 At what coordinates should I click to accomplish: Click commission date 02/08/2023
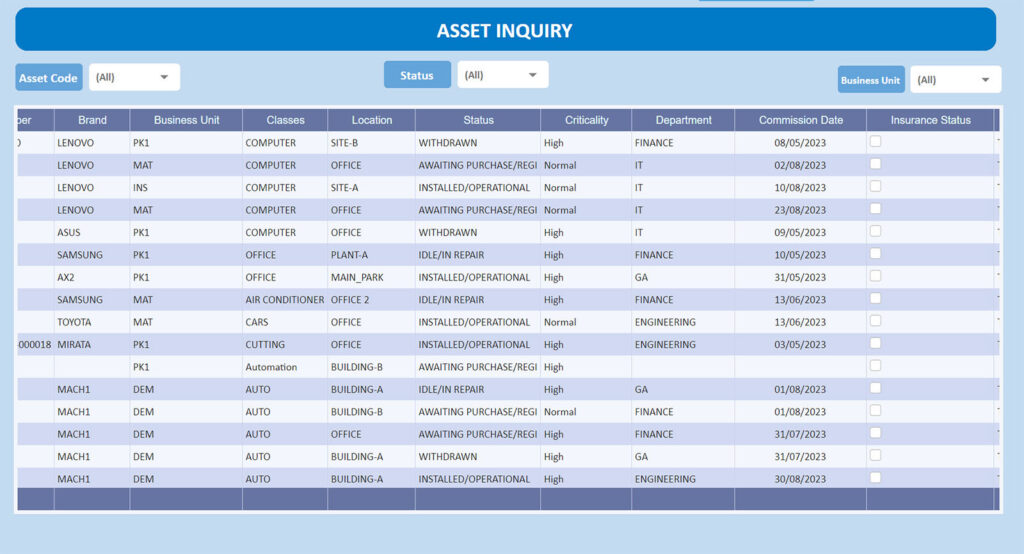(800, 165)
